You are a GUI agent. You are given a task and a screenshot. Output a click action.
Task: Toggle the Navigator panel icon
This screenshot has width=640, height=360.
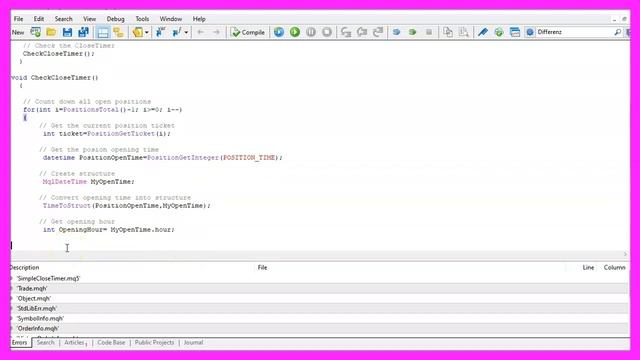pyautogui.click(x=119, y=32)
